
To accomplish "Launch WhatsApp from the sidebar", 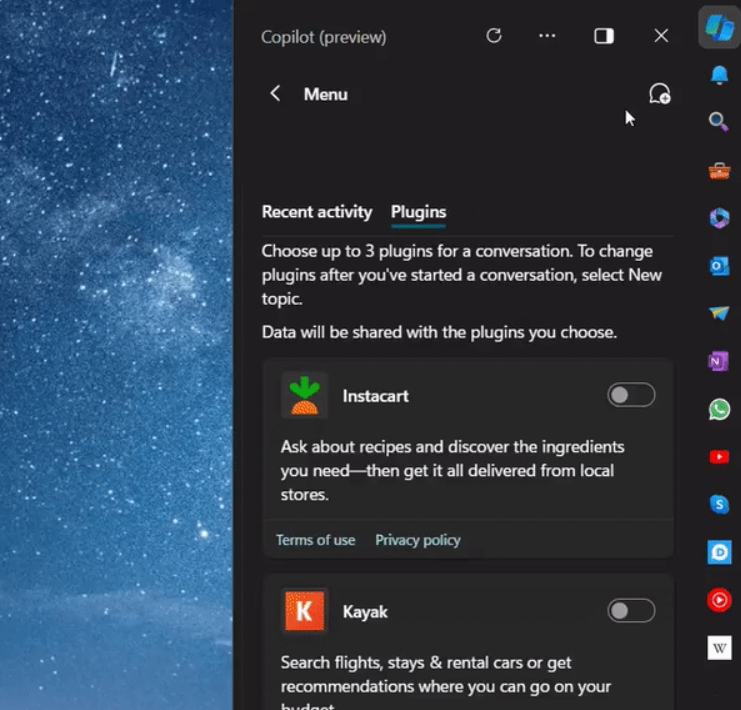I will click(x=719, y=409).
